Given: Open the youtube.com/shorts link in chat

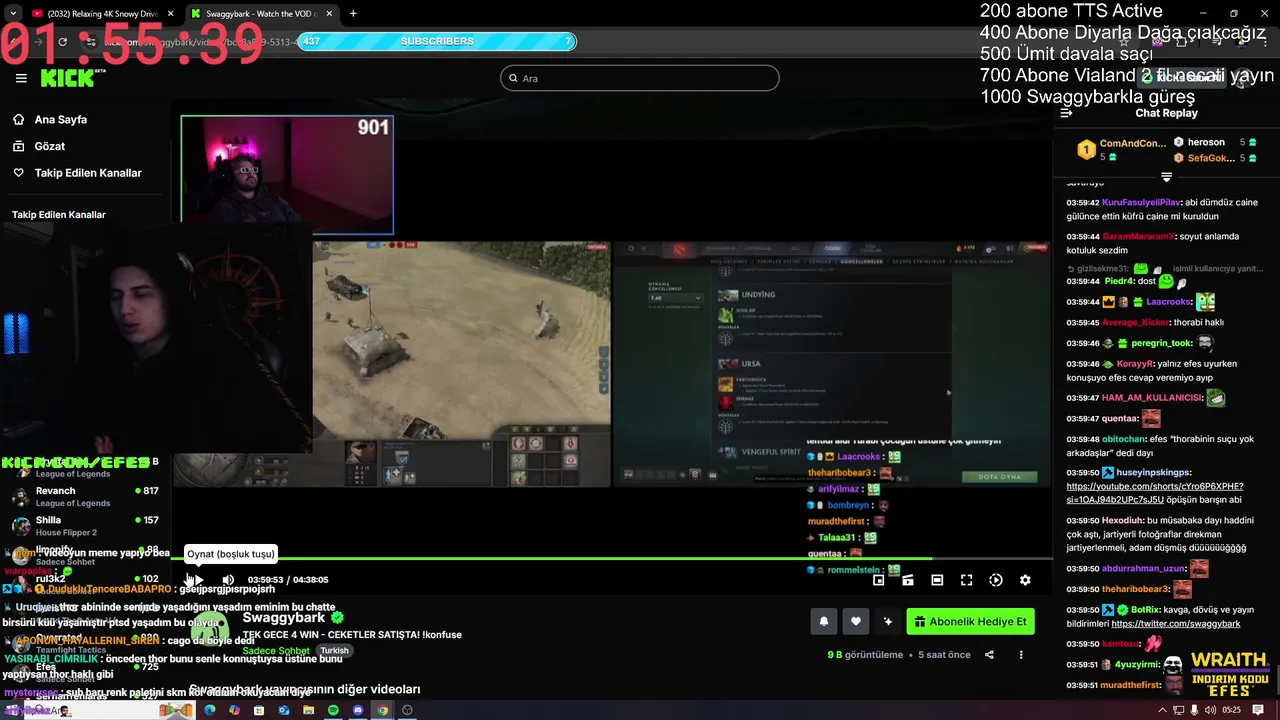Looking at the screenshot, I should [1155, 493].
